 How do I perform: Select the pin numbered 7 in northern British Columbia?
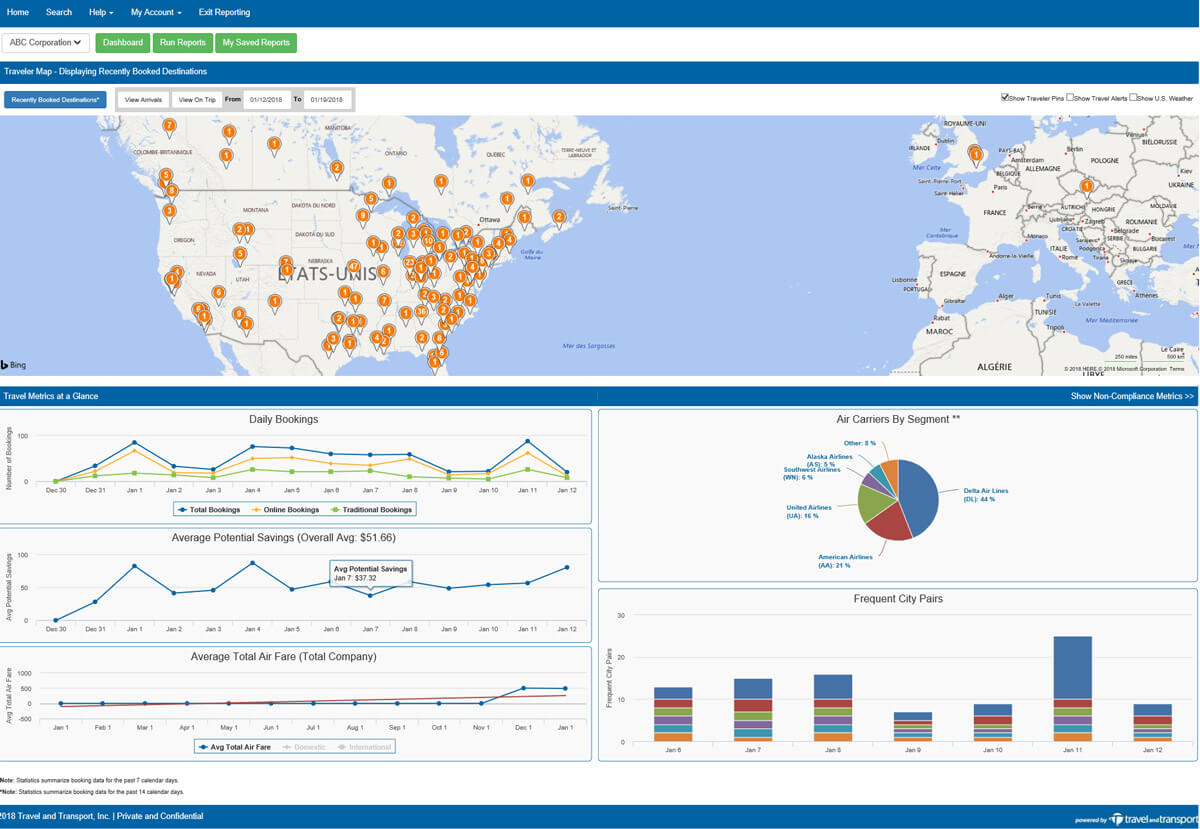point(169,126)
